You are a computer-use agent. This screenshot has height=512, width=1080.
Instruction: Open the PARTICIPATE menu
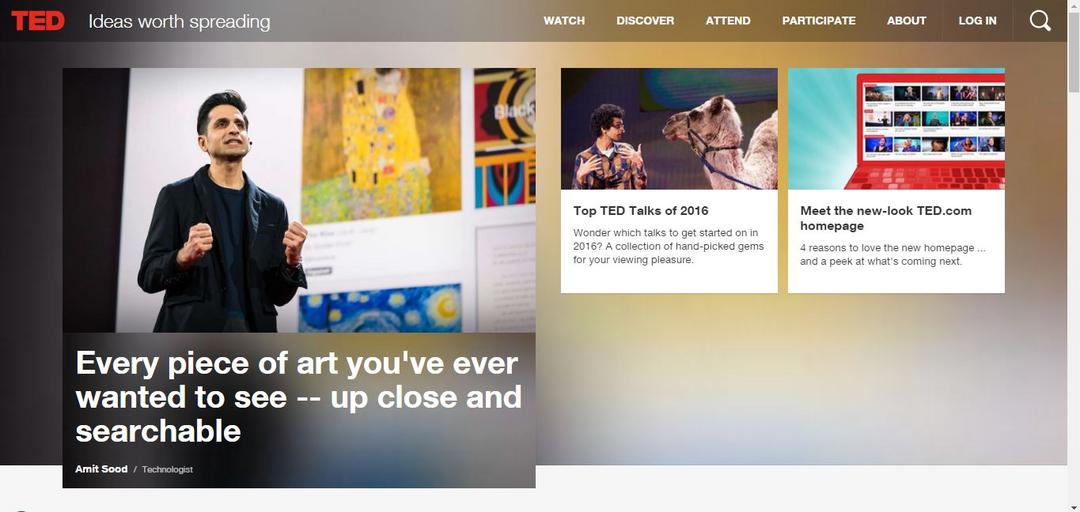coord(819,21)
